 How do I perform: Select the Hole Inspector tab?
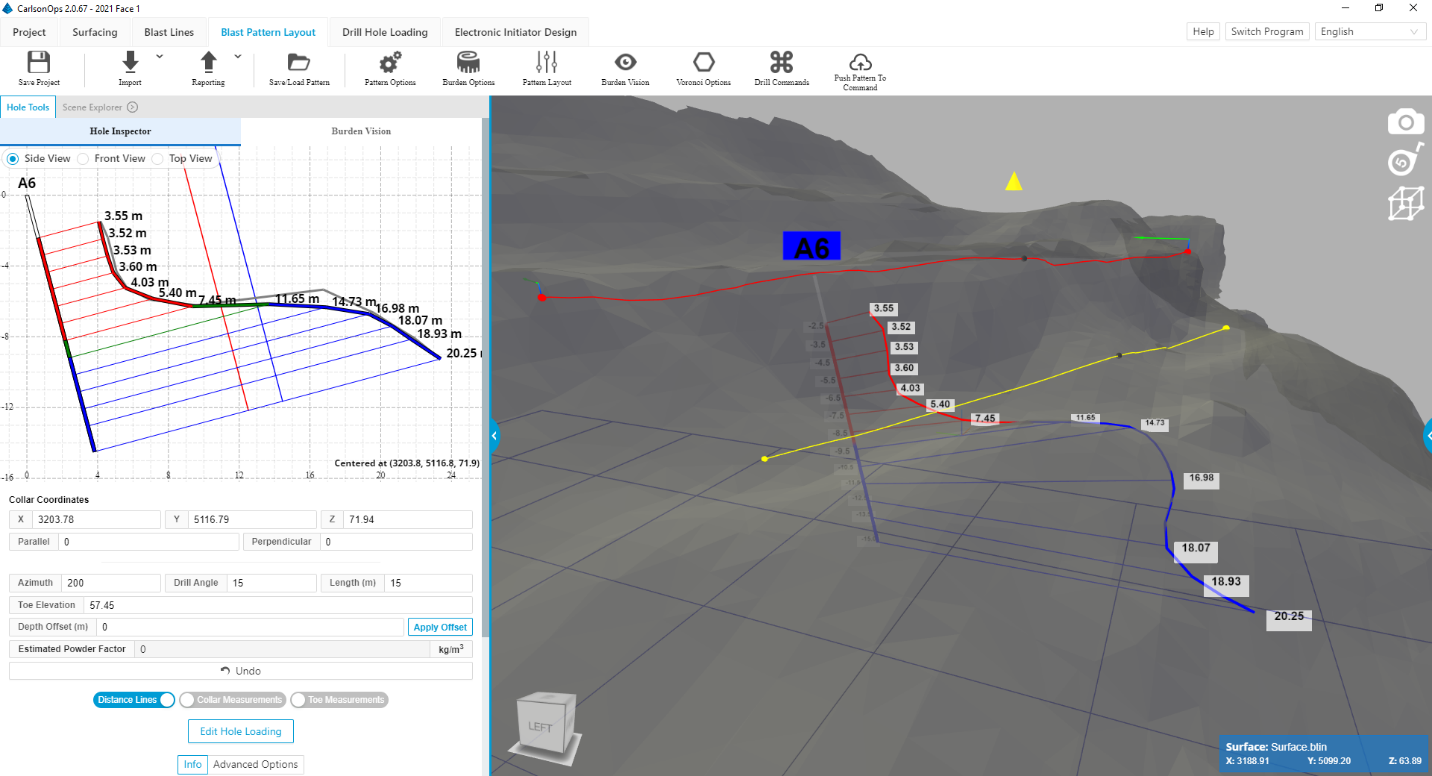(x=120, y=131)
